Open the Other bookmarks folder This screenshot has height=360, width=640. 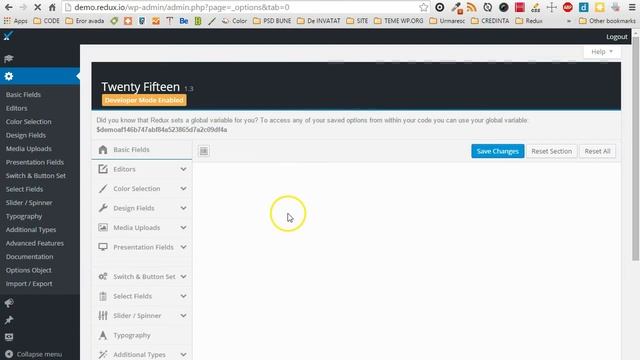pyautogui.click(x=607, y=21)
